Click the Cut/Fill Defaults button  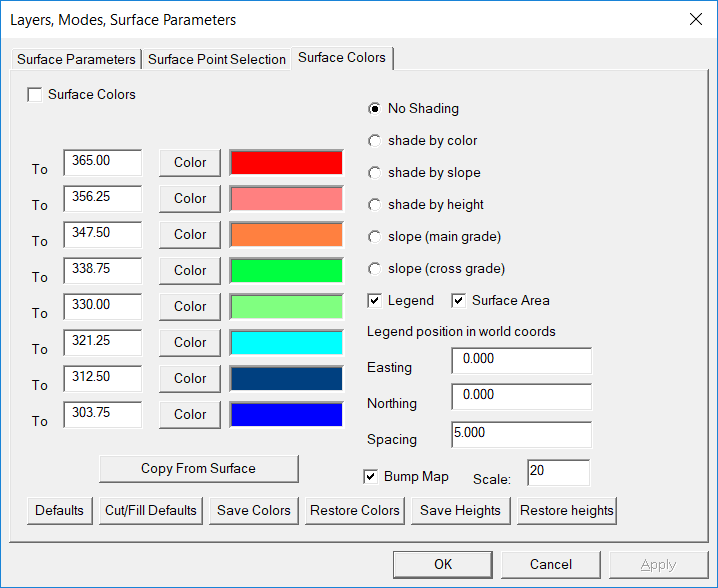point(151,510)
